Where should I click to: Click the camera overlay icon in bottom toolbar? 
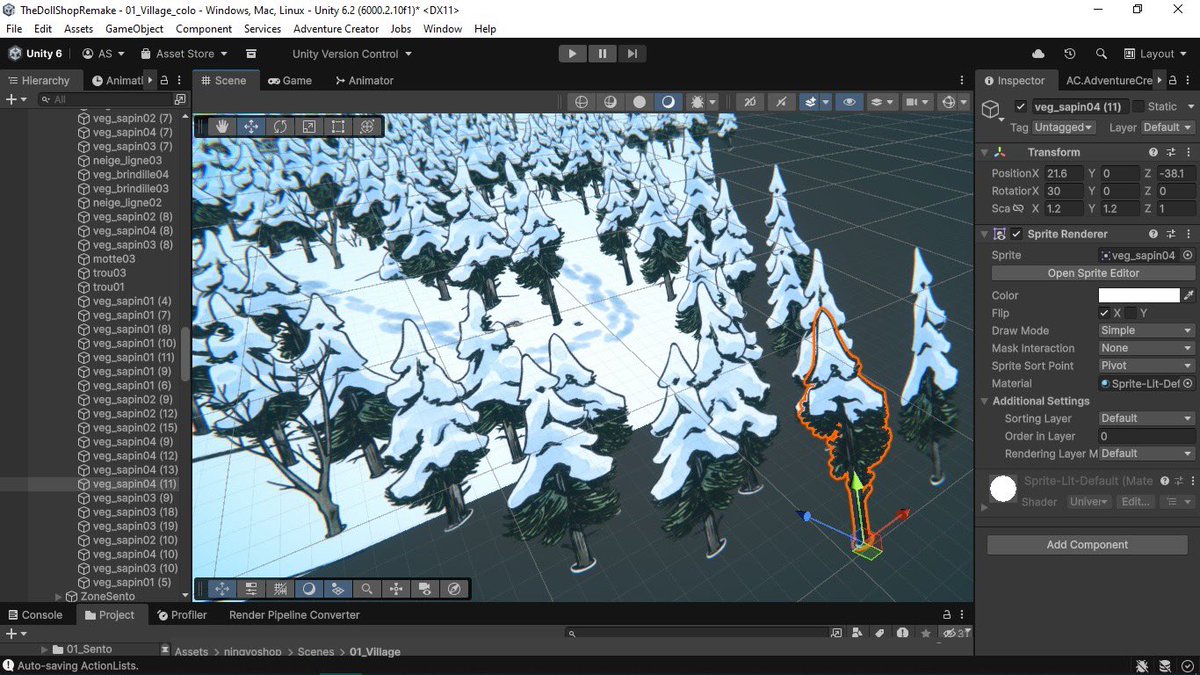pyautogui.click(x=425, y=589)
